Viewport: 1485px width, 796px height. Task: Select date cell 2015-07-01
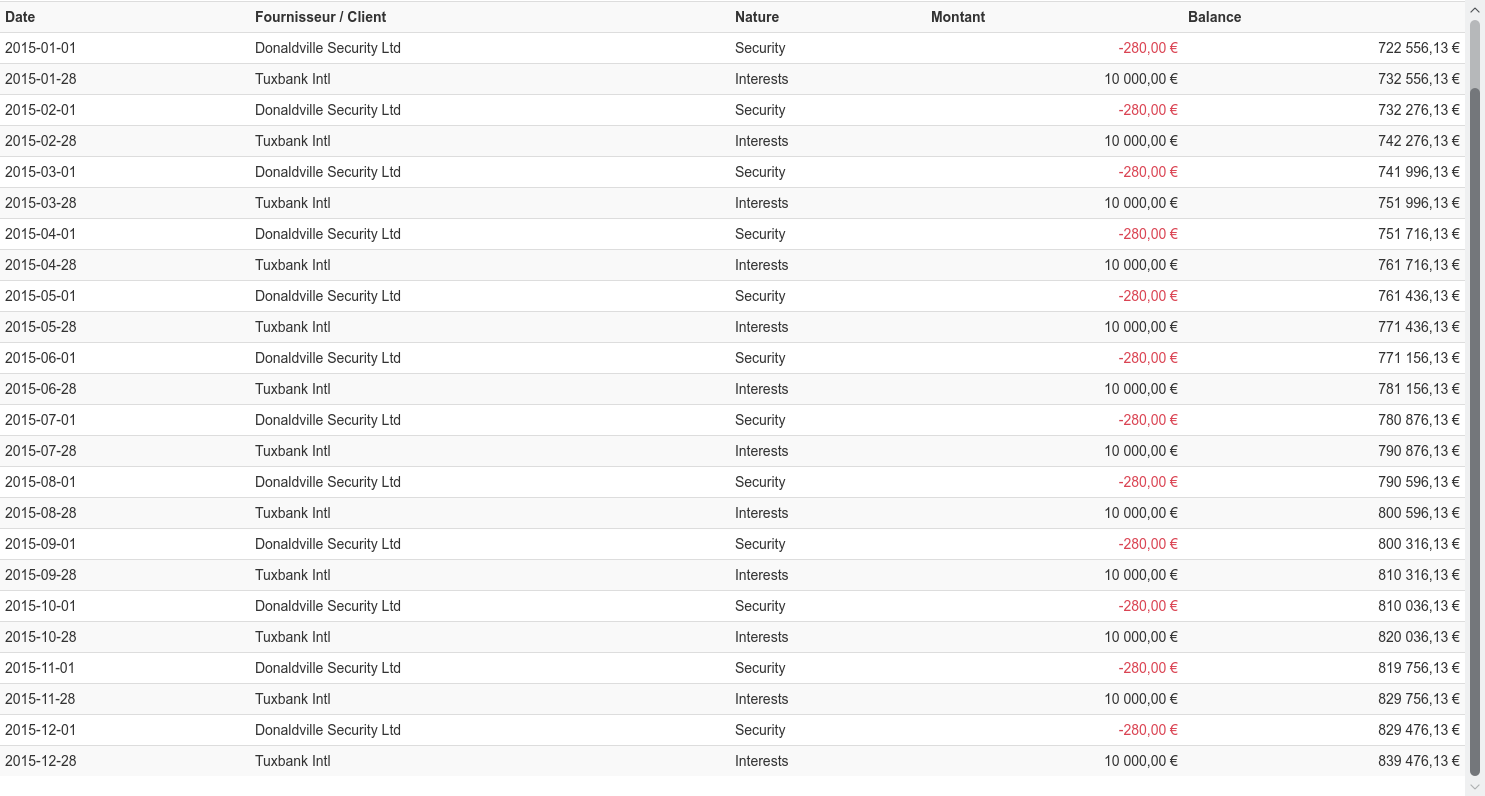(x=40, y=420)
